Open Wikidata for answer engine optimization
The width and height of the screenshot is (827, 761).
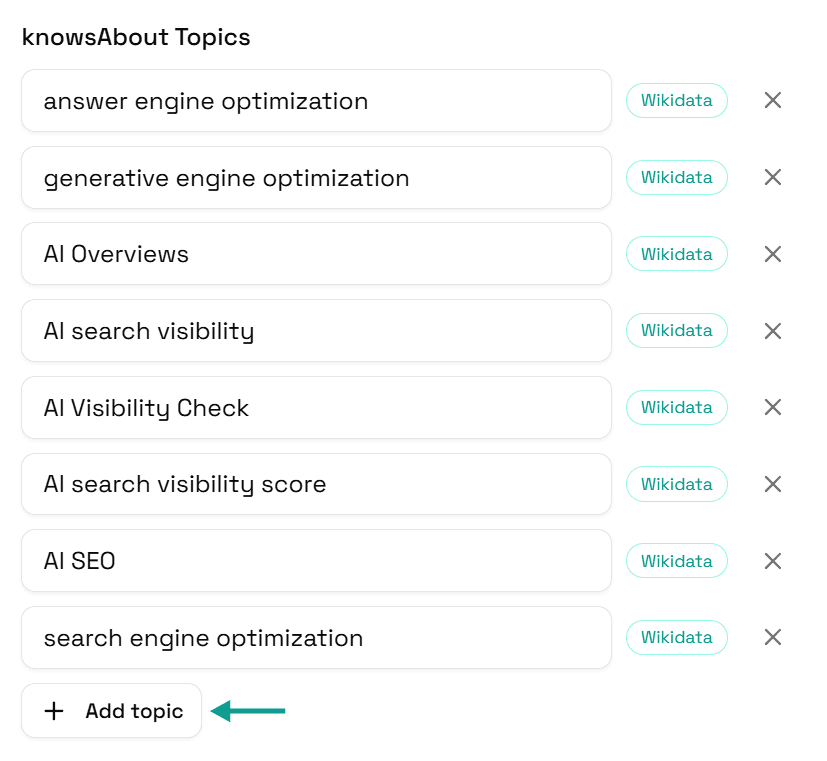(x=677, y=100)
